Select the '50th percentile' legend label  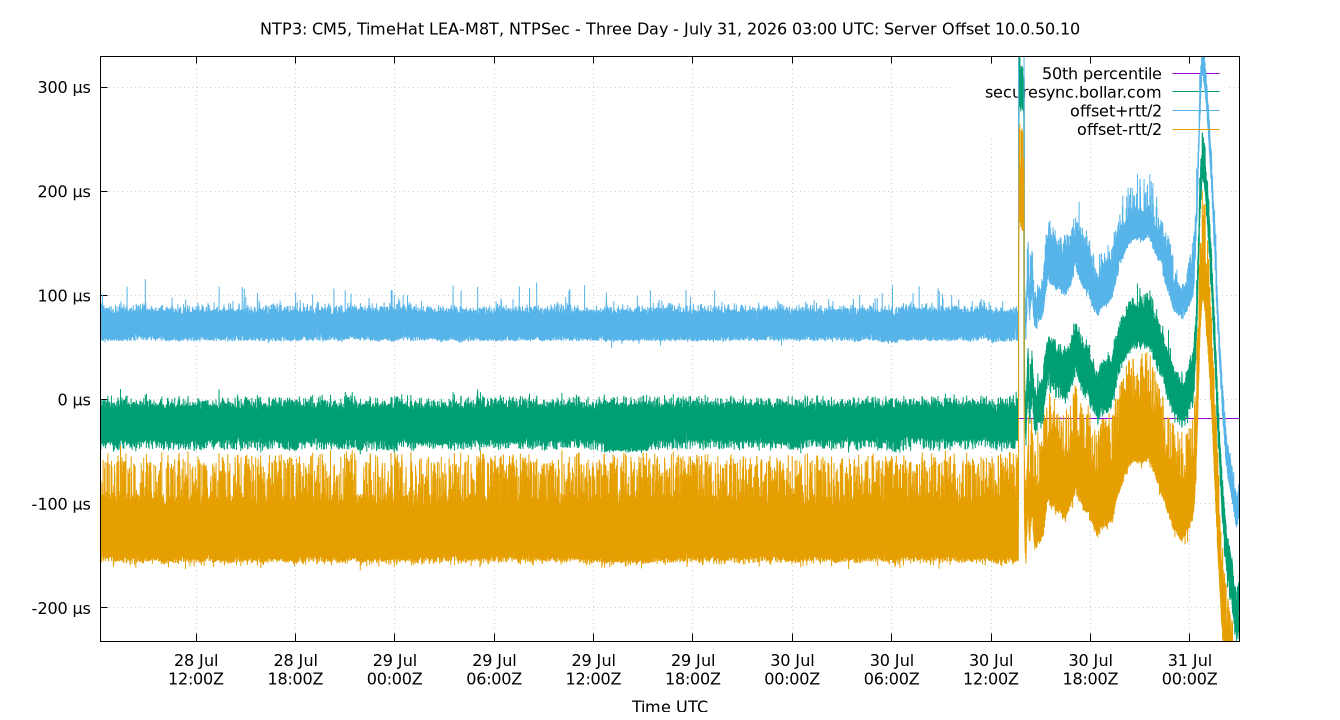tap(1101, 74)
